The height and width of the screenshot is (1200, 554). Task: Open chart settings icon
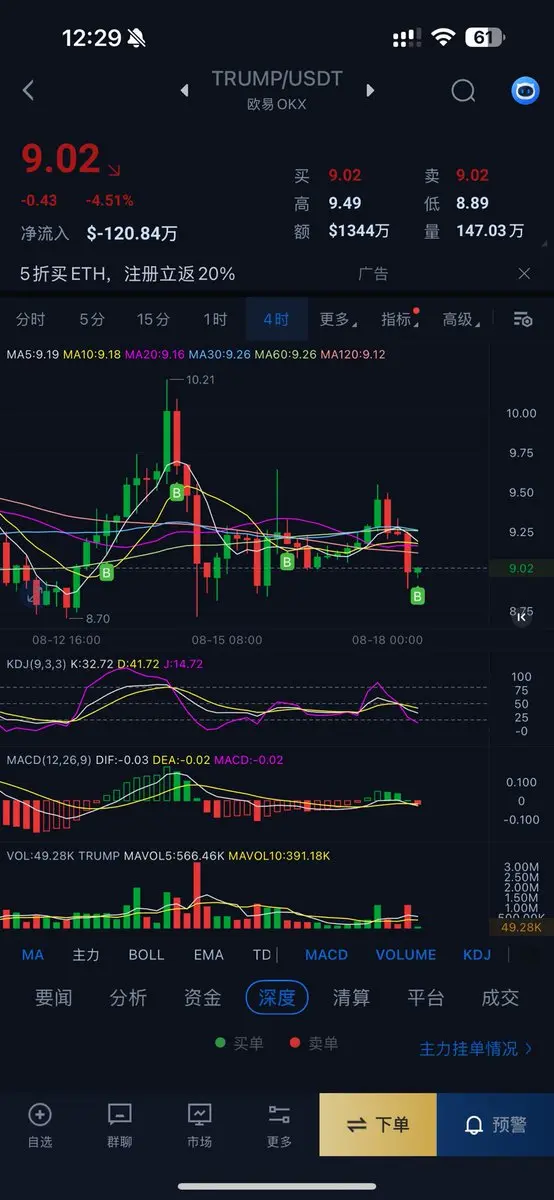[522, 319]
